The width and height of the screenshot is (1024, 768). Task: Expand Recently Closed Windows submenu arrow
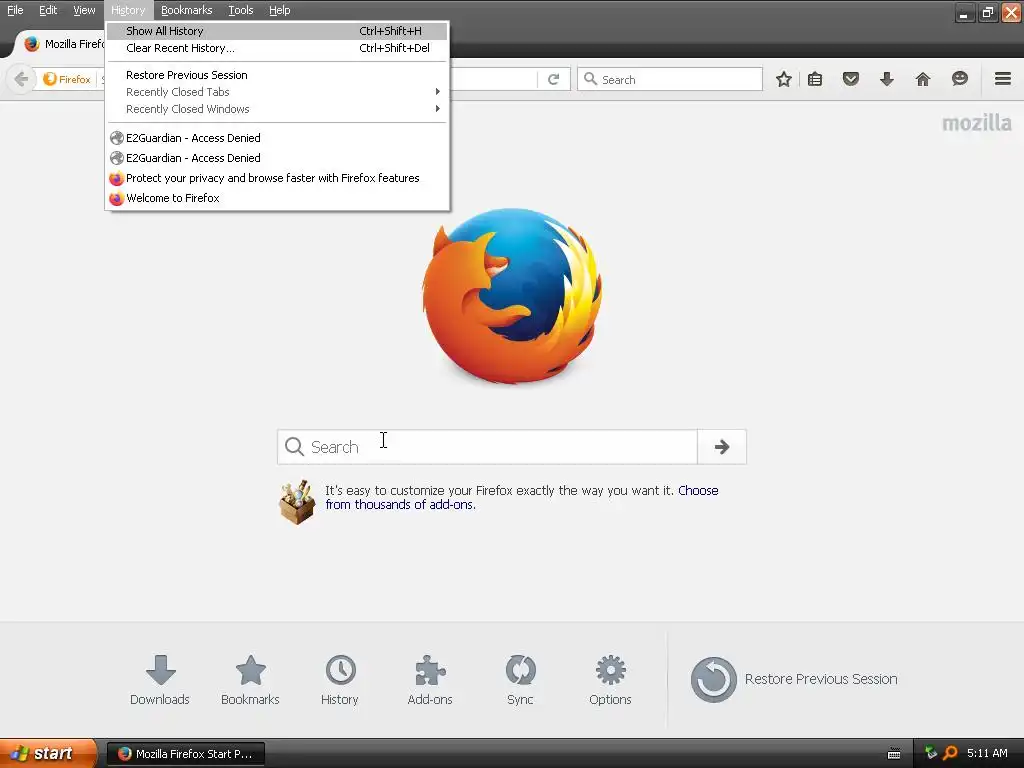click(x=438, y=108)
